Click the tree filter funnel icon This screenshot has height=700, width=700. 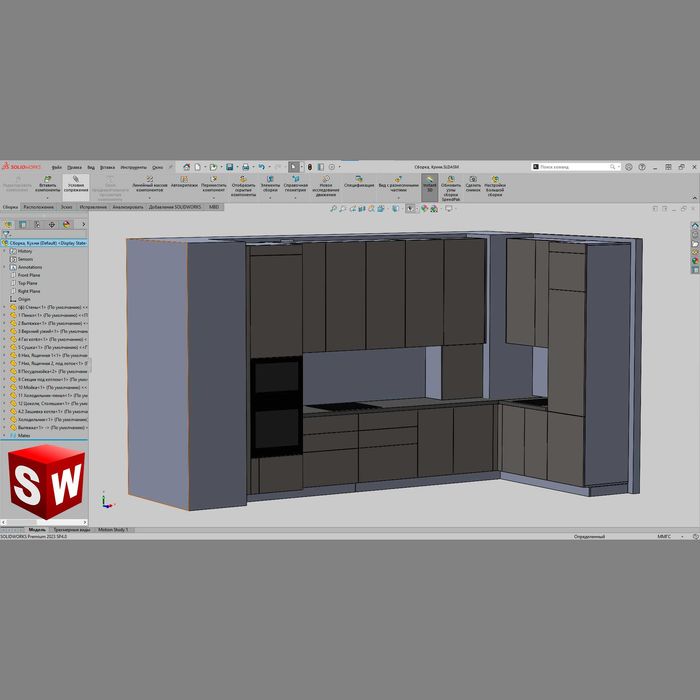tap(6, 234)
